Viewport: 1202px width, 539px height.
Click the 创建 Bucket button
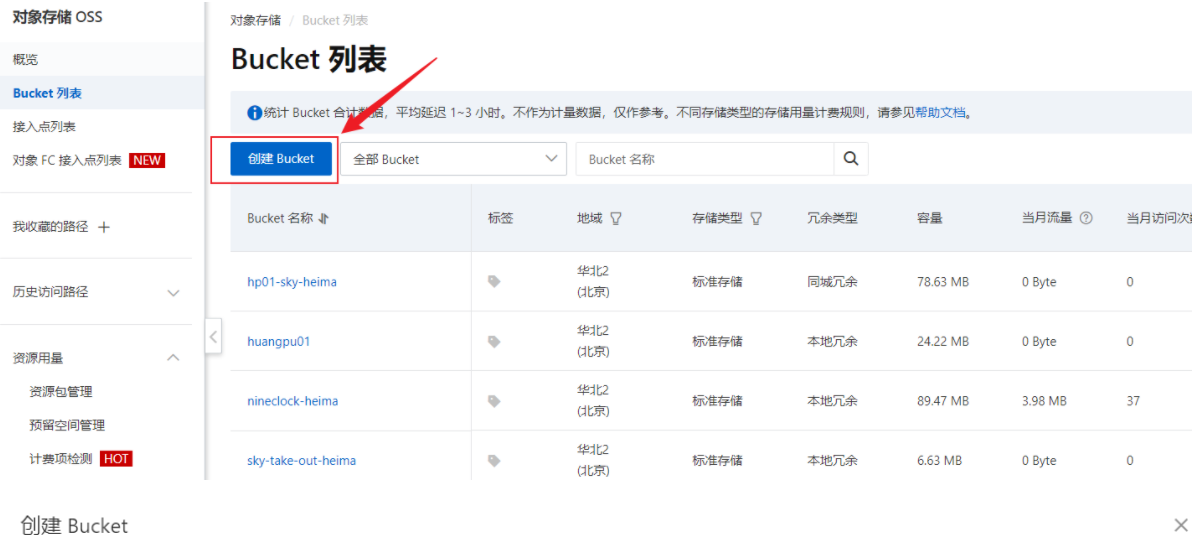(281, 159)
